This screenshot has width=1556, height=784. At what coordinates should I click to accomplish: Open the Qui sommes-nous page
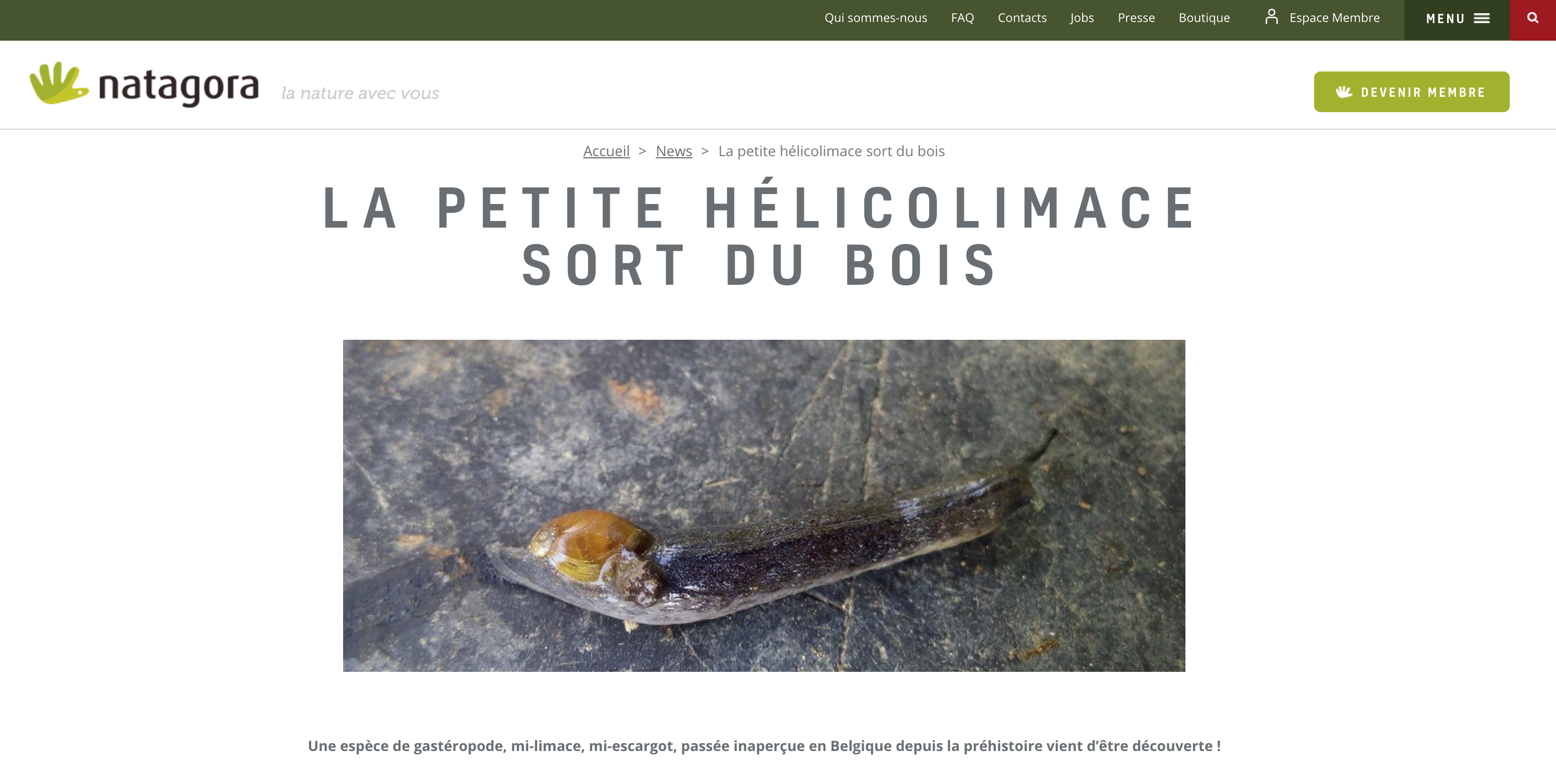pos(875,18)
